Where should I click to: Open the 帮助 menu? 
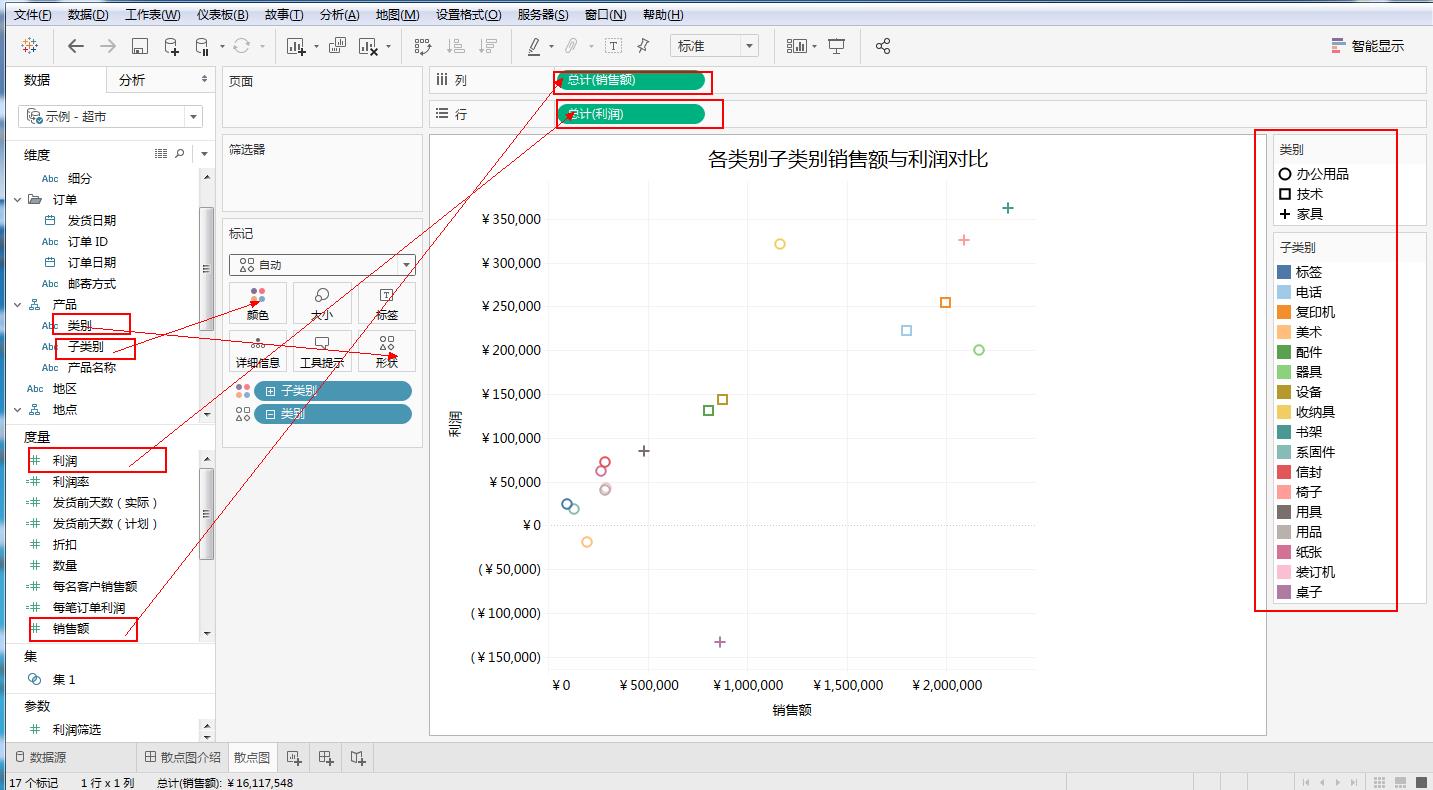click(663, 15)
